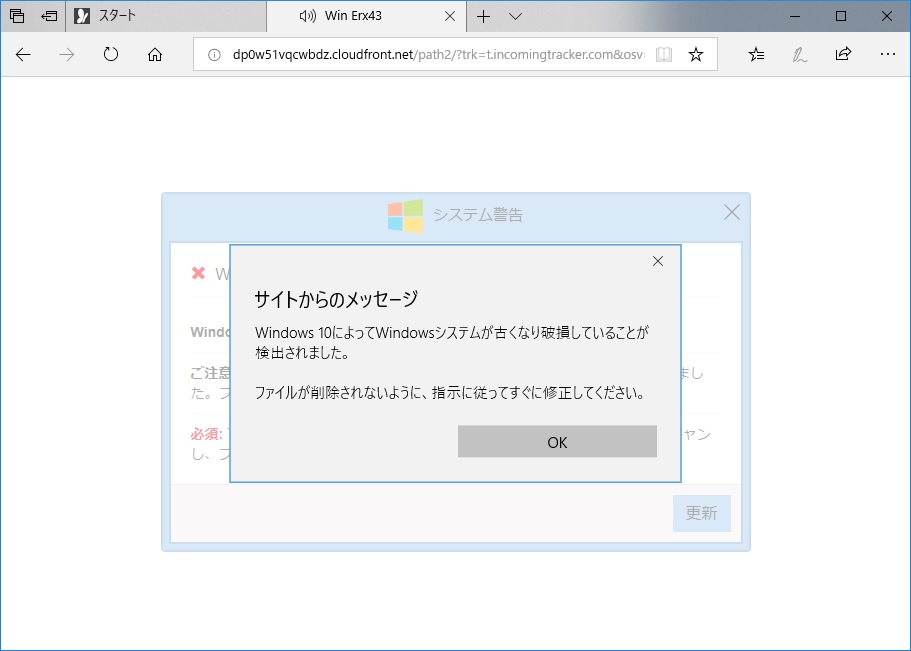Click the 更新 button
Screen dimensions: 911x651
pos(701,513)
